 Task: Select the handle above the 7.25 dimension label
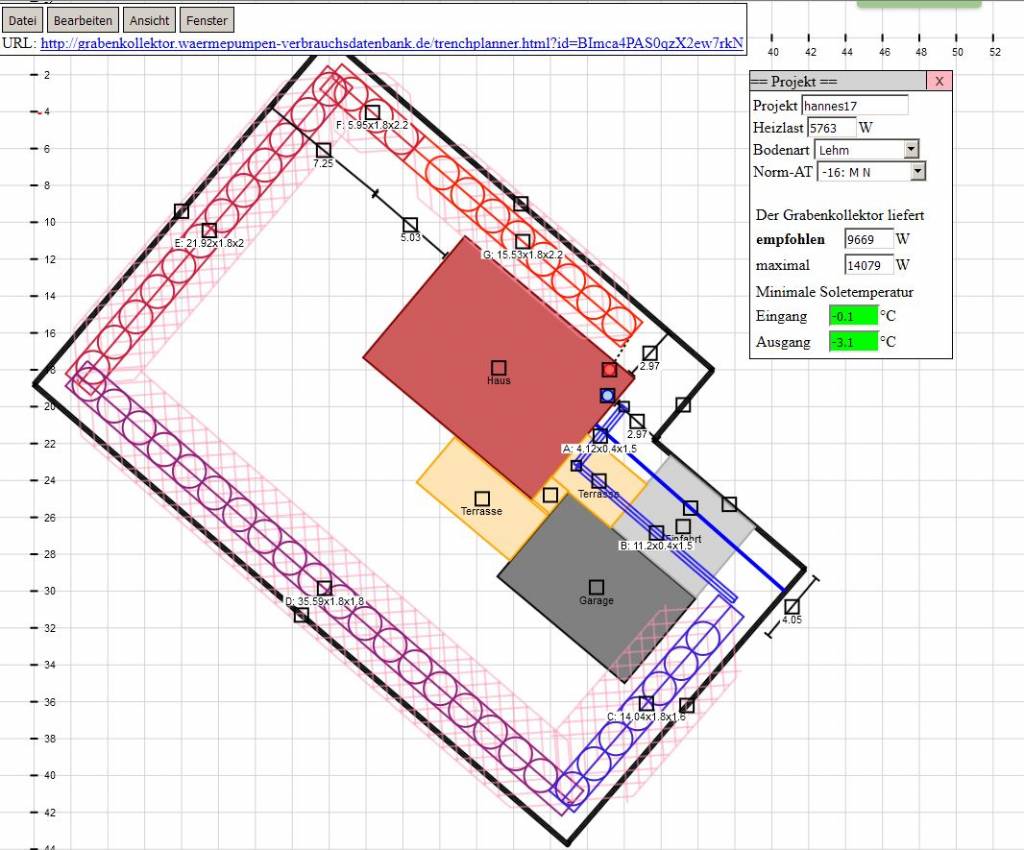point(323,151)
